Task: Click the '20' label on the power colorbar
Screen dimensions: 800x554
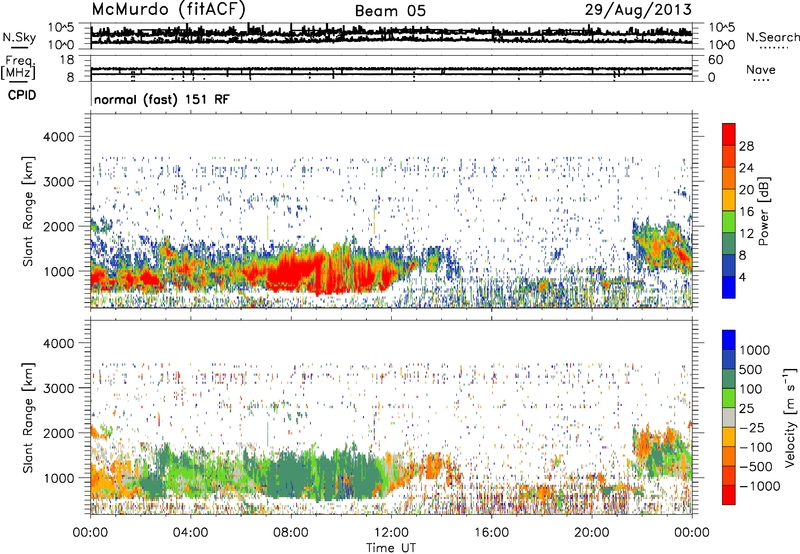Action: coord(746,190)
